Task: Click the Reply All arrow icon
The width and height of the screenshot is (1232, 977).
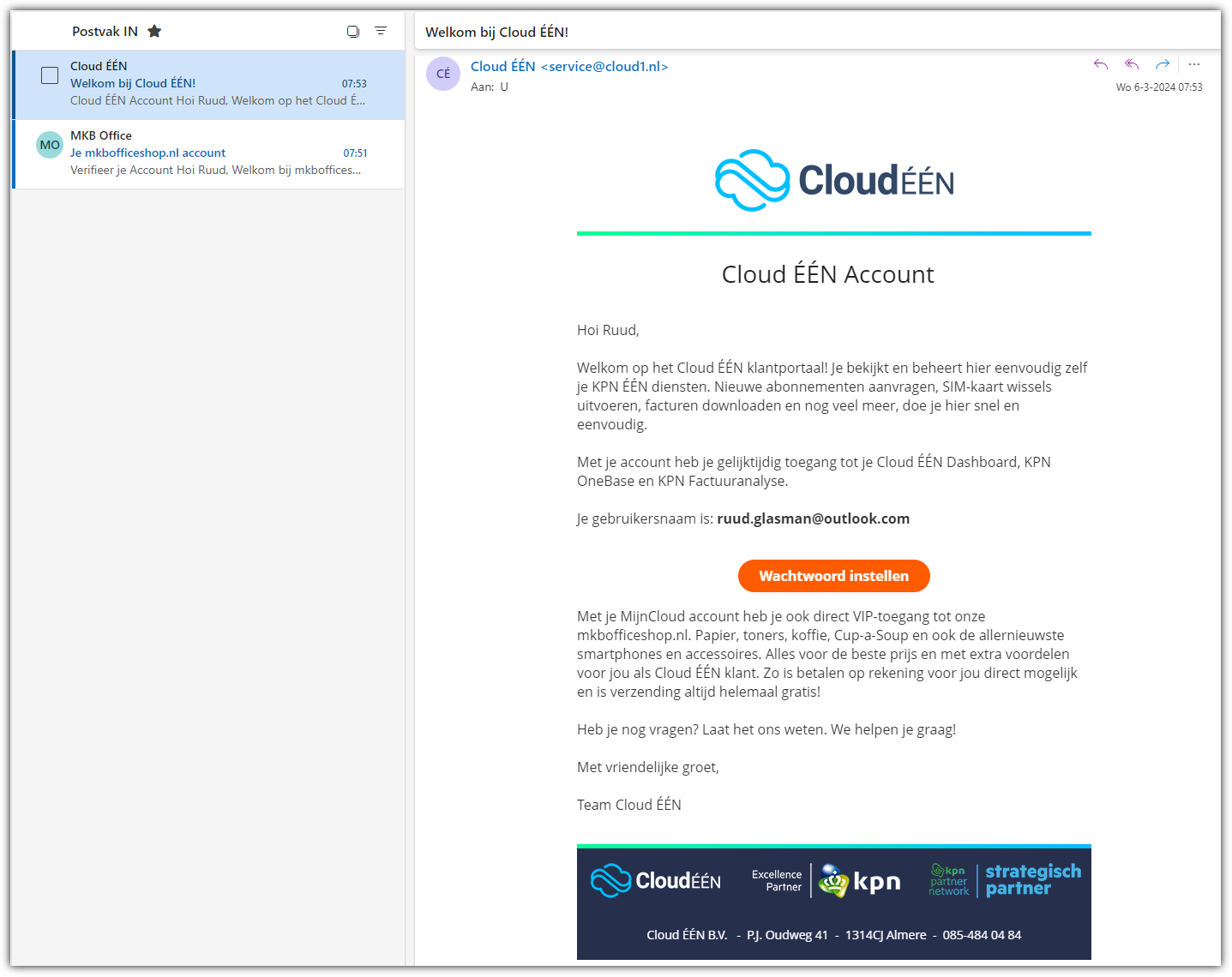Action: tap(1132, 64)
